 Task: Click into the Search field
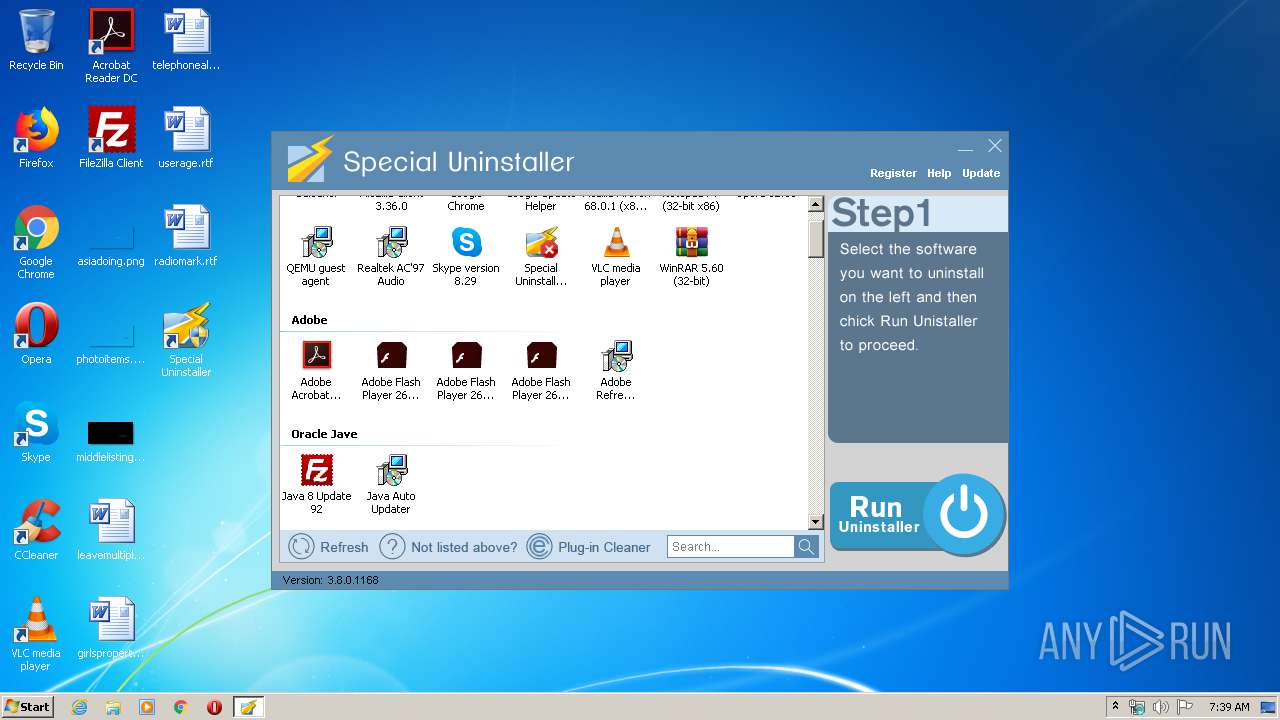730,547
